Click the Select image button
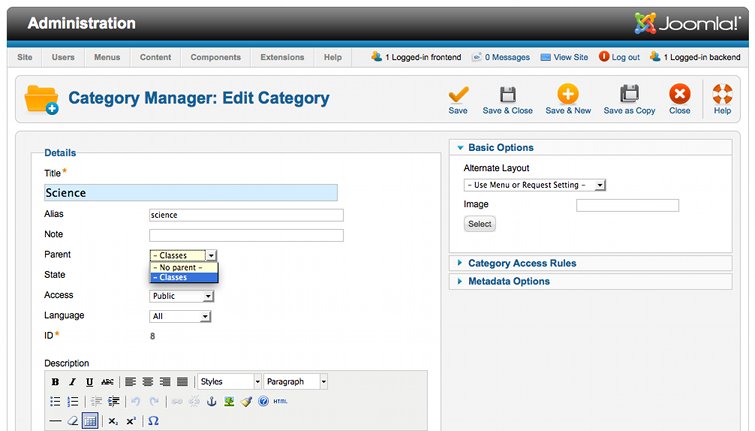 click(480, 224)
